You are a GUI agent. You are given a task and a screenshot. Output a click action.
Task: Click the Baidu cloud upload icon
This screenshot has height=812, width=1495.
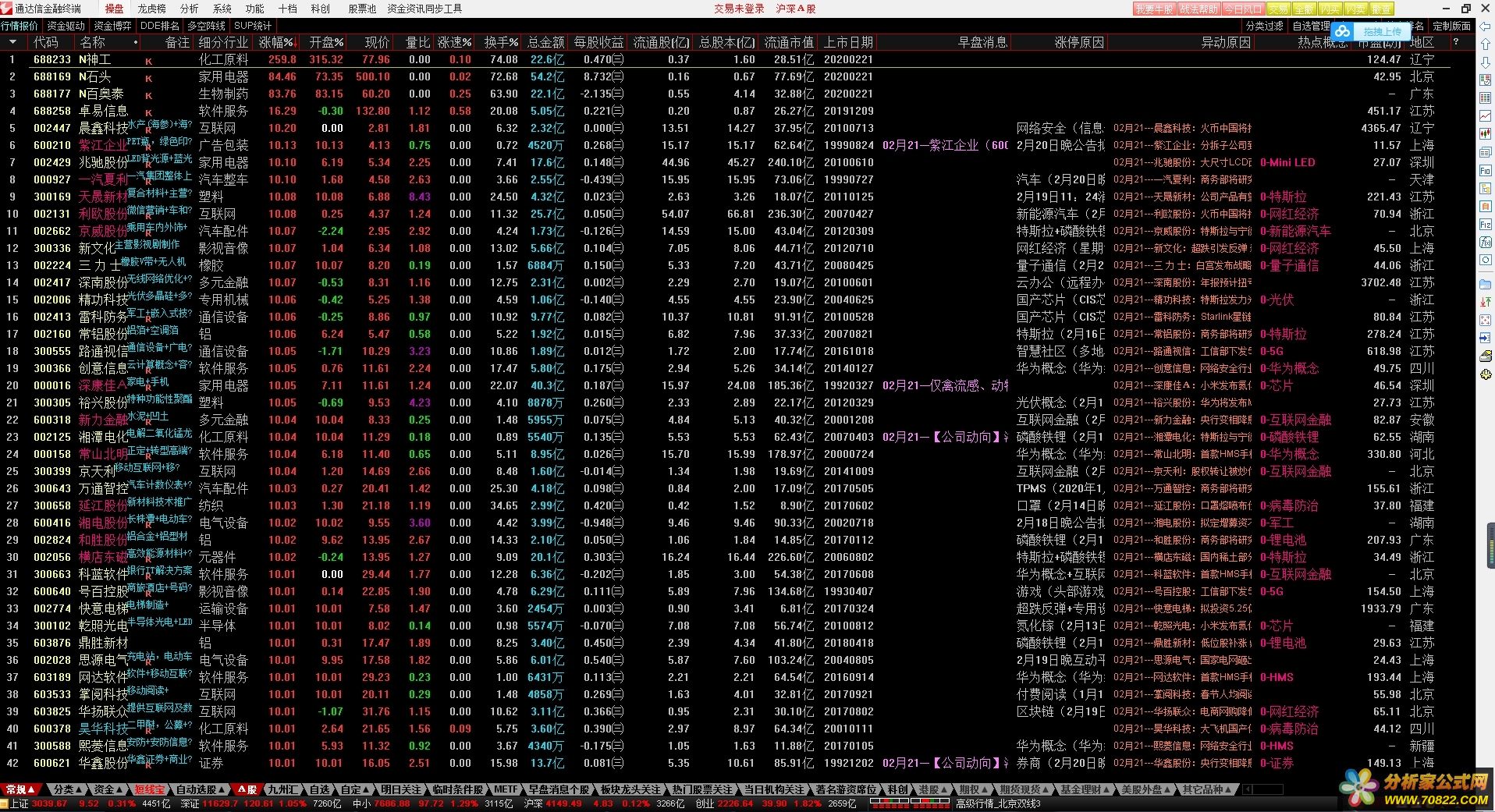[x=1342, y=31]
